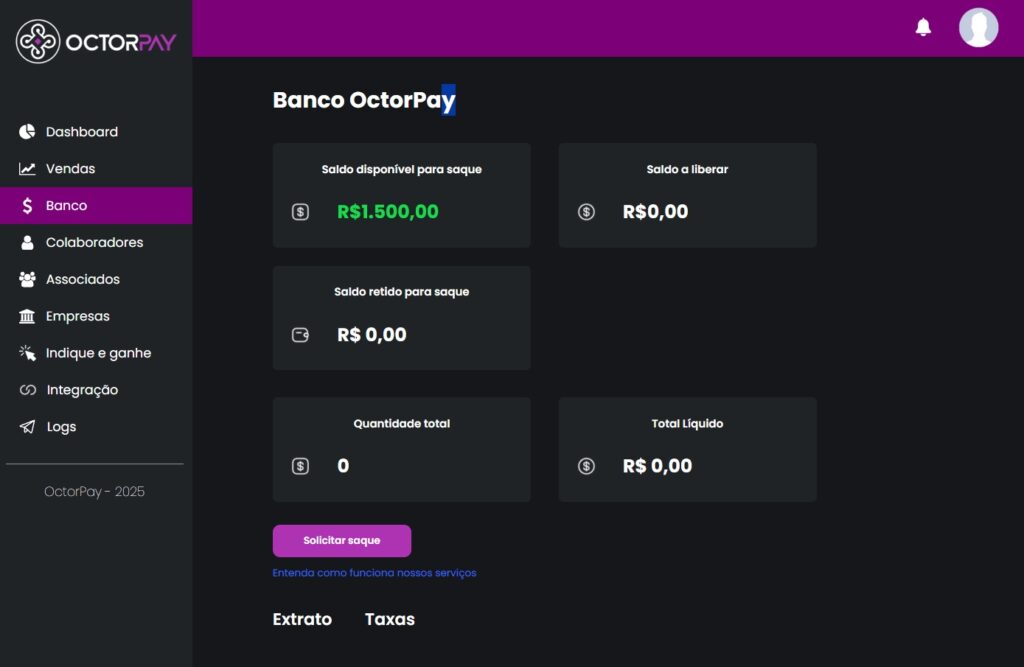The image size is (1024, 667).
Task: Switch to the Taxas tab
Action: 390,619
